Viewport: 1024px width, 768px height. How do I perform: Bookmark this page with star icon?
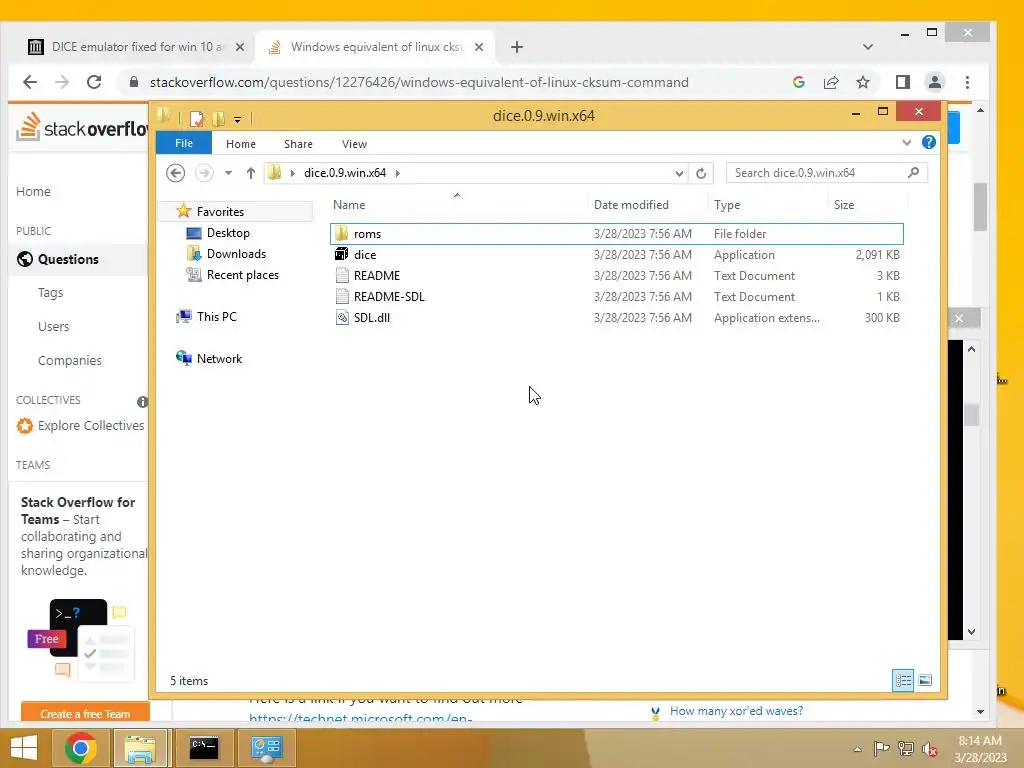863,82
